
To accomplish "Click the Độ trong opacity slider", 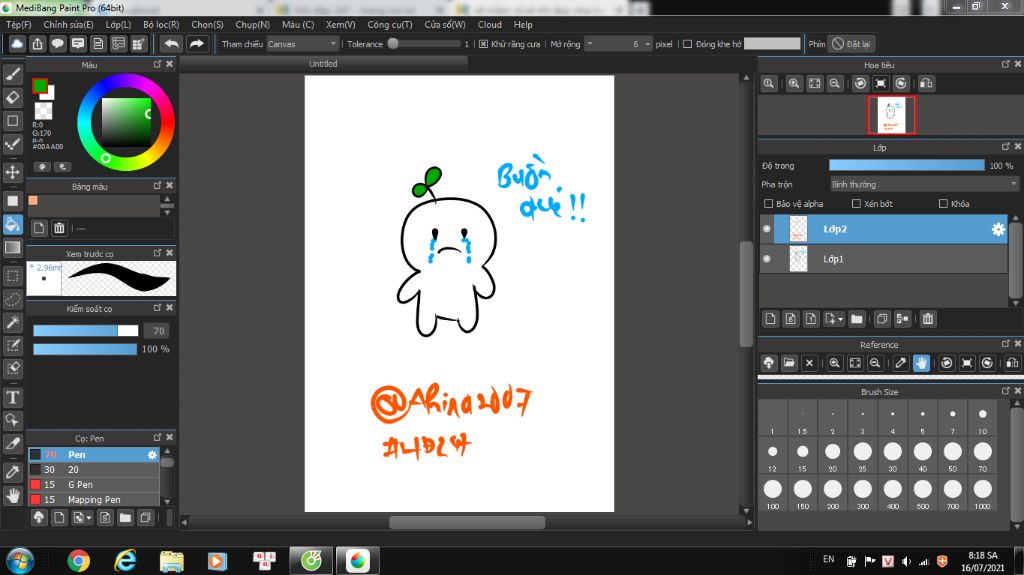I will (x=906, y=165).
